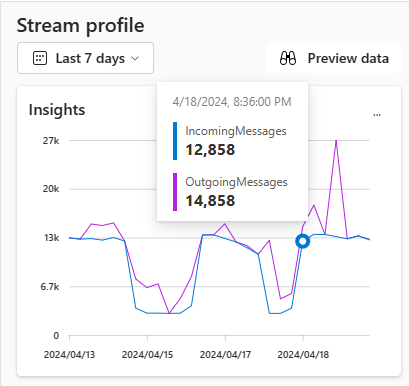Click the 13k y-axis label
Viewport: 409px width, 386px height.
pos(51,238)
